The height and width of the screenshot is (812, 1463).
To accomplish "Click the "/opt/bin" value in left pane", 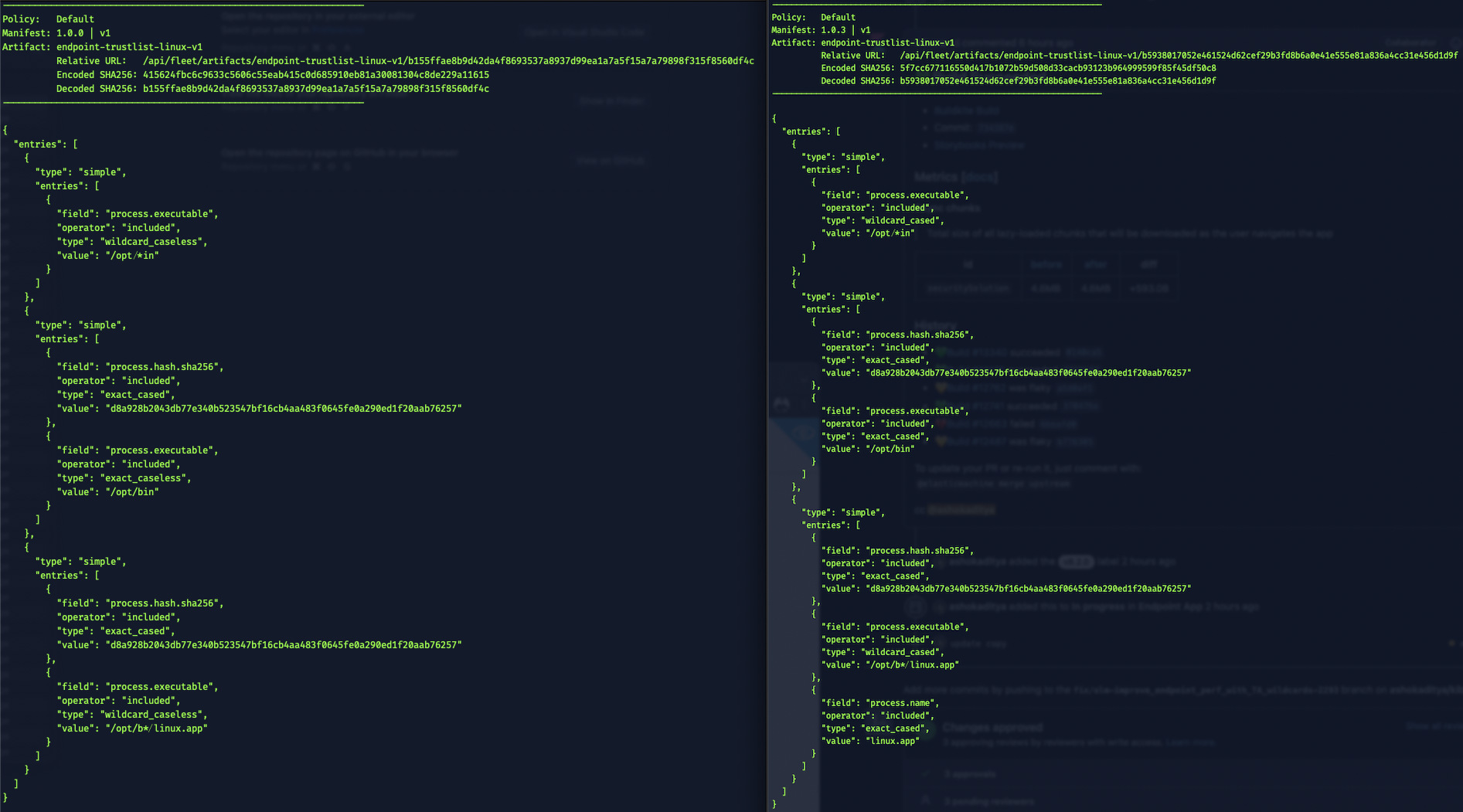I will [132, 492].
